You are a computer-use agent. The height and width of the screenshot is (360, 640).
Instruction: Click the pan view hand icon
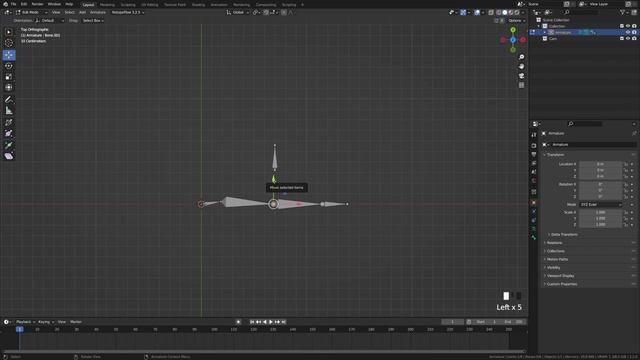521,67
